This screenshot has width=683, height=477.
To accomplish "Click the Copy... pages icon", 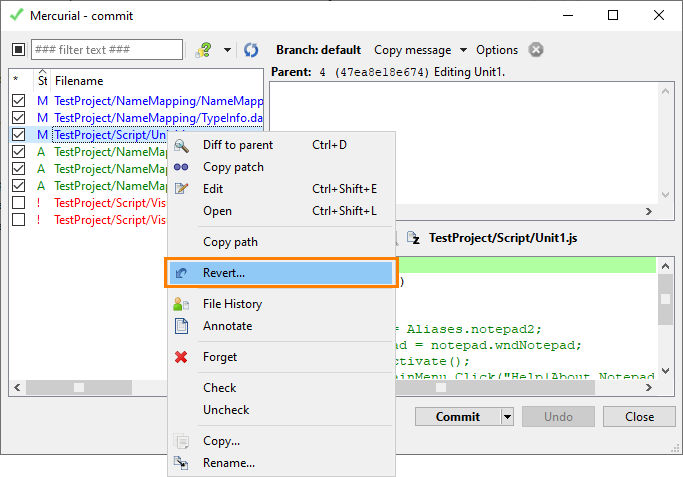I will tap(181, 441).
